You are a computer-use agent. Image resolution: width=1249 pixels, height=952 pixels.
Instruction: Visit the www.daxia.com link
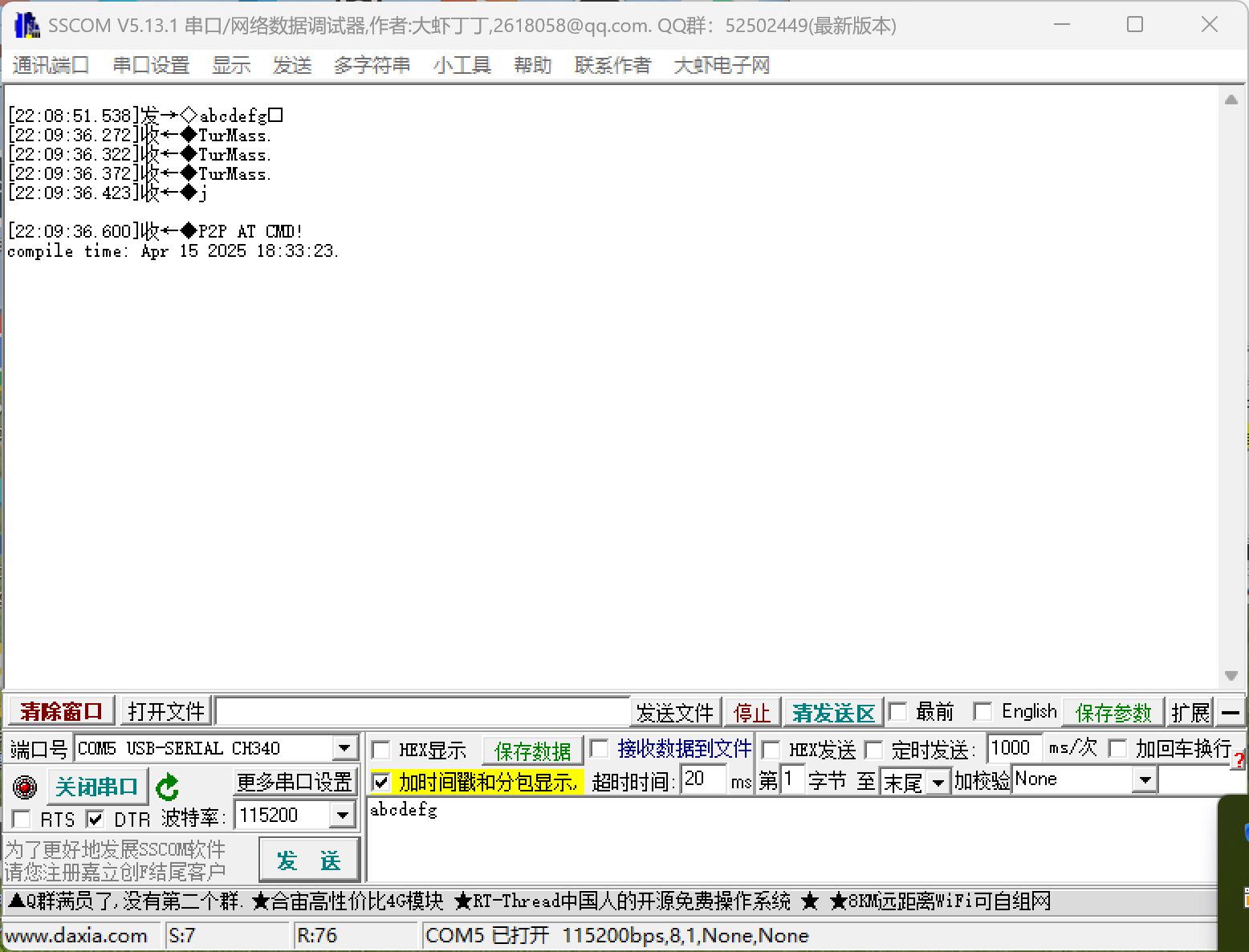click(x=78, y=934)
